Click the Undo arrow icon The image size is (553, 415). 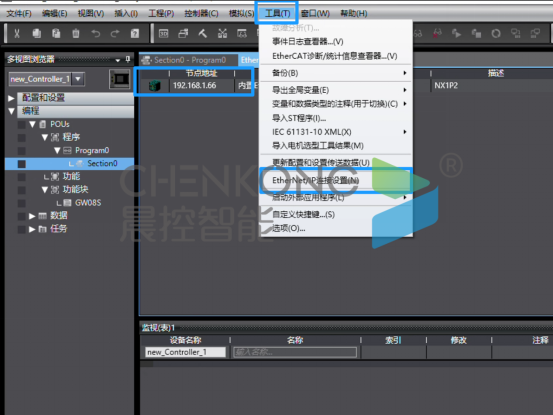[96, 33]
